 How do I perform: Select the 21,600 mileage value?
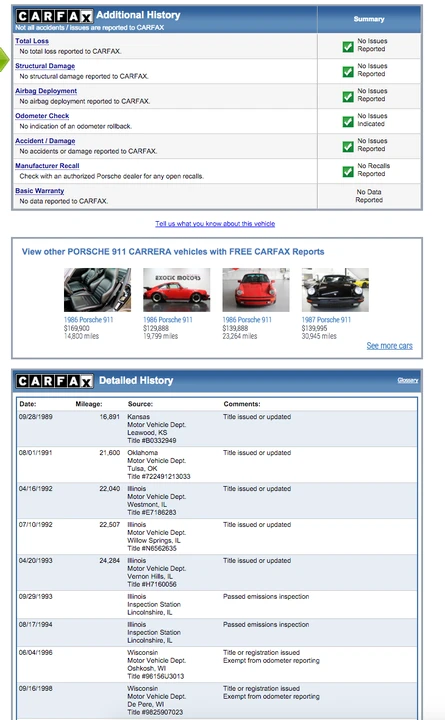[110, 453]
